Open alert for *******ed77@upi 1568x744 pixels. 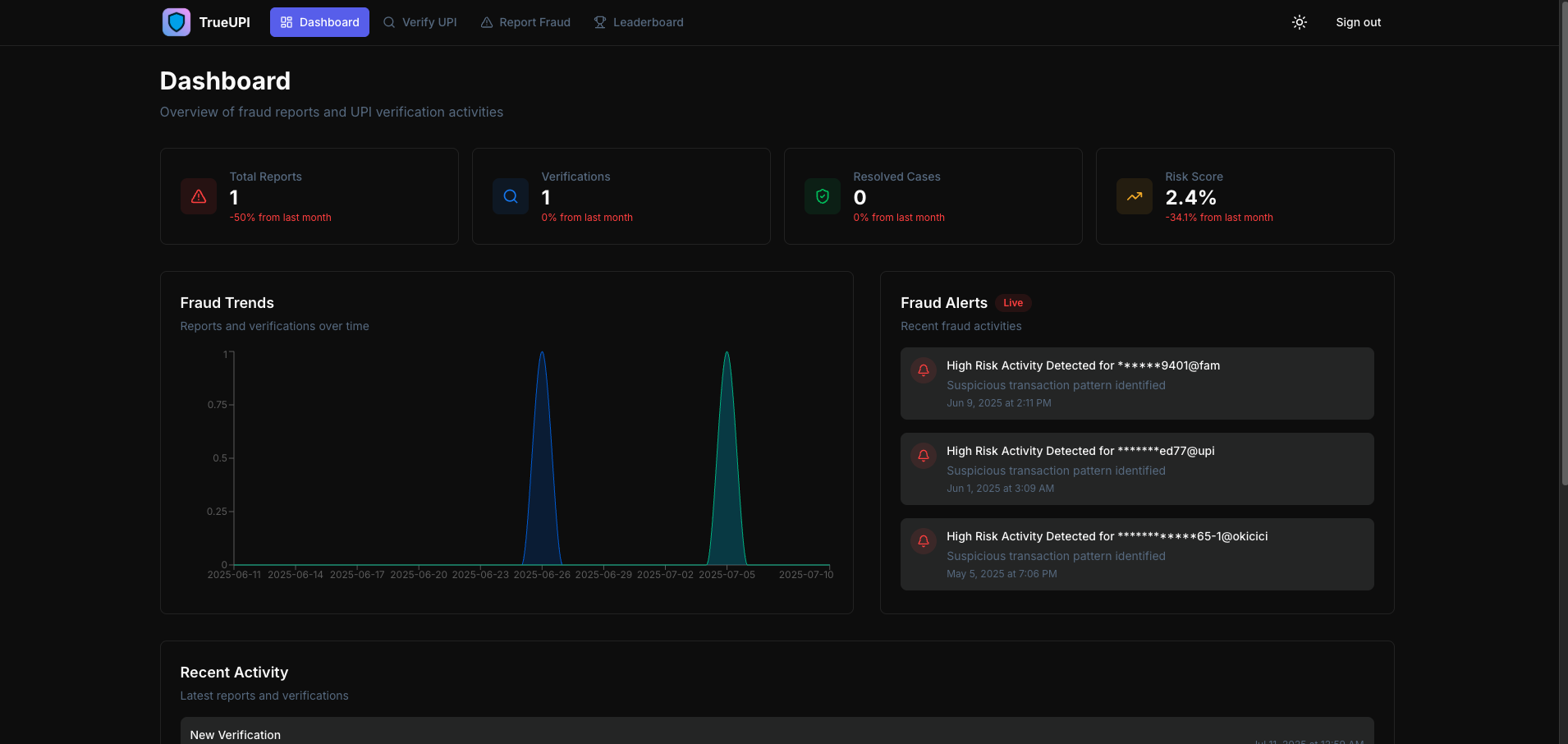(1137, 469)
